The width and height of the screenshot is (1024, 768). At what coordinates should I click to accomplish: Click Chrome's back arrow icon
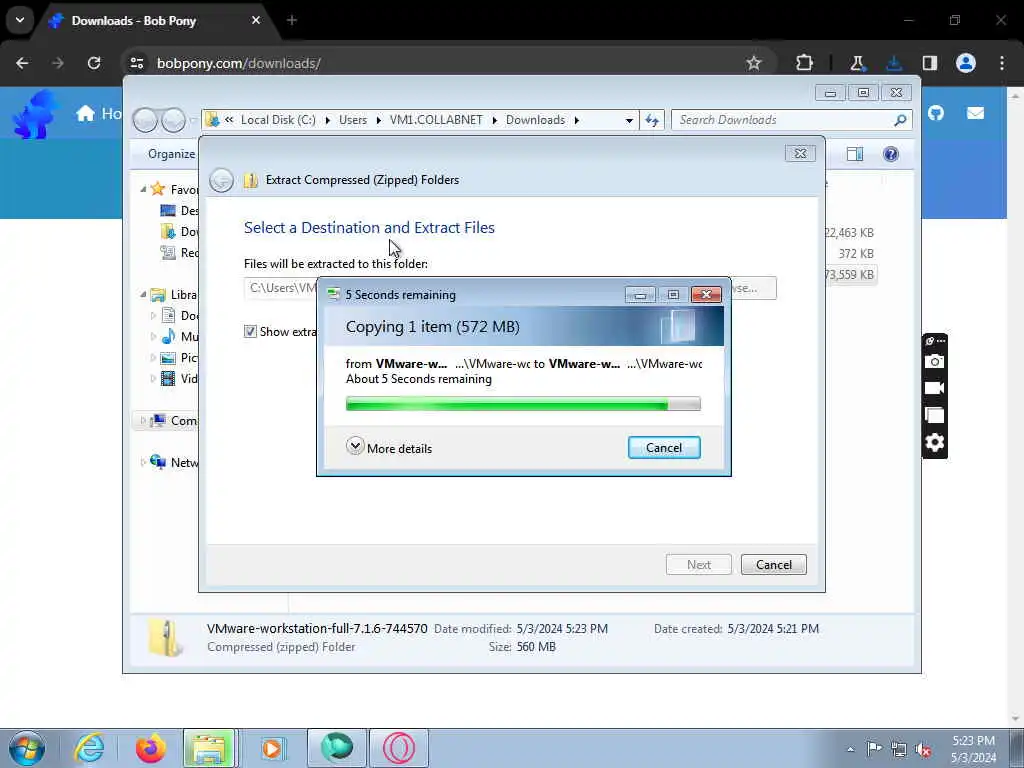(22, 63)
